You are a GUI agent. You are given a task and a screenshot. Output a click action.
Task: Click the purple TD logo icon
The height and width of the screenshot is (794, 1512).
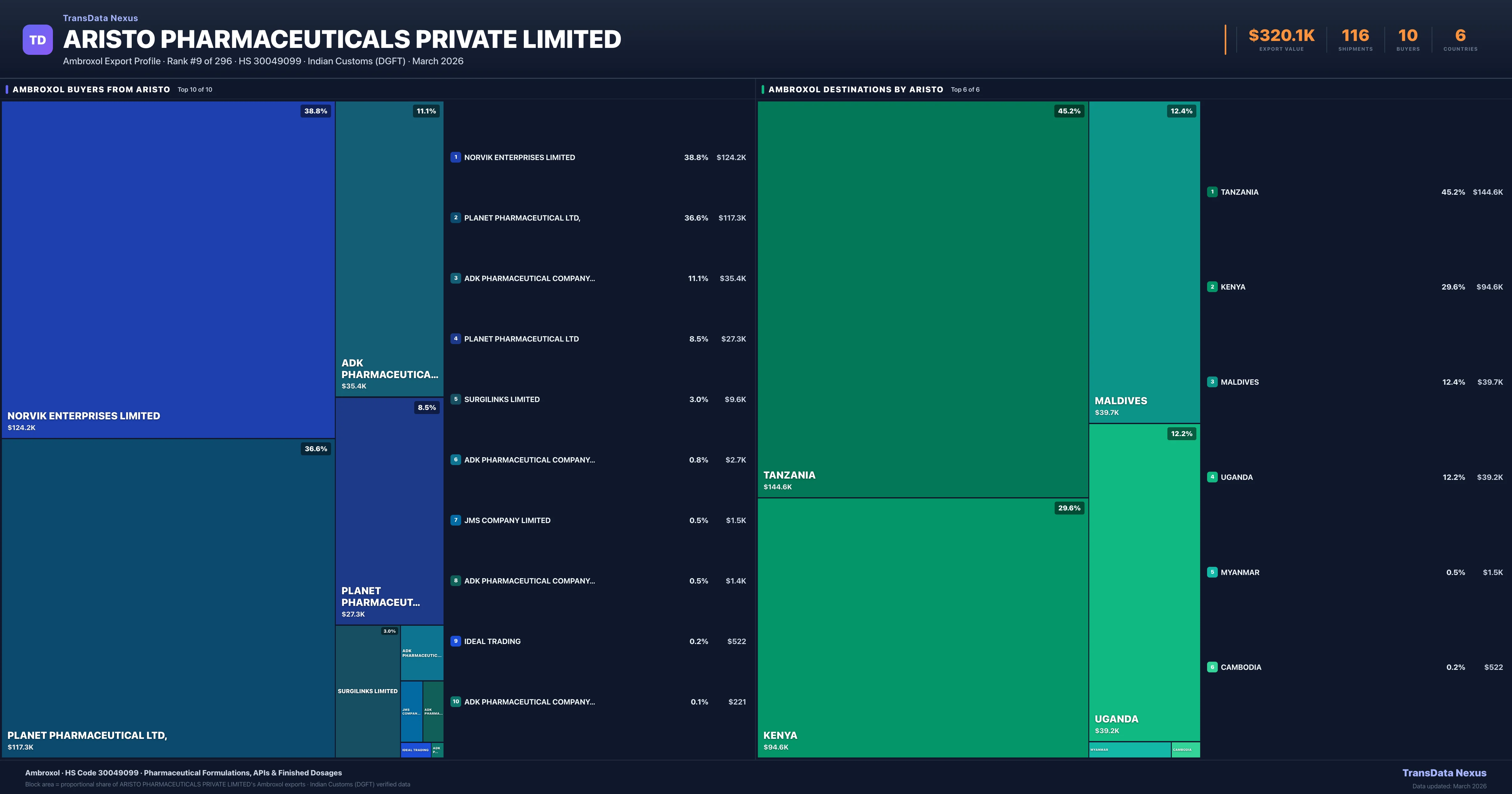tap(37, 40)
